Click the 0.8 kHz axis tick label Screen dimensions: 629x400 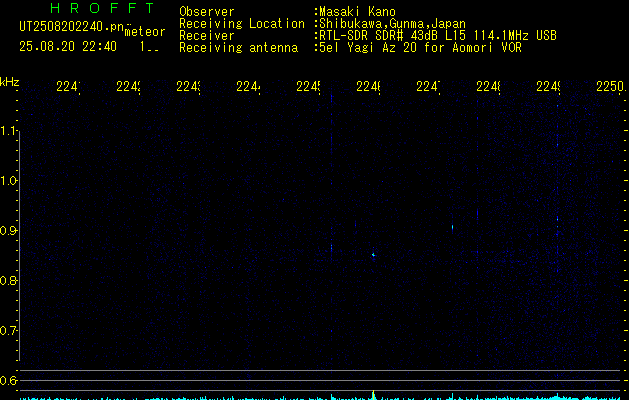8,280
